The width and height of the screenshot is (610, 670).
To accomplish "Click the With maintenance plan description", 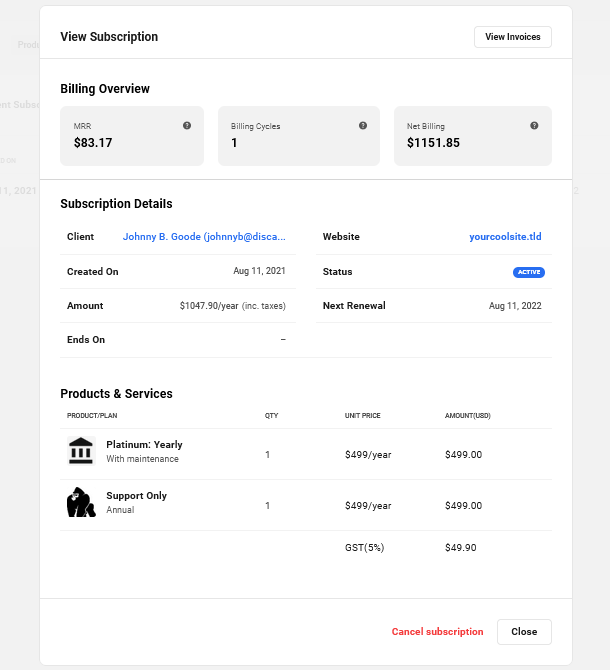I will 143,459.
